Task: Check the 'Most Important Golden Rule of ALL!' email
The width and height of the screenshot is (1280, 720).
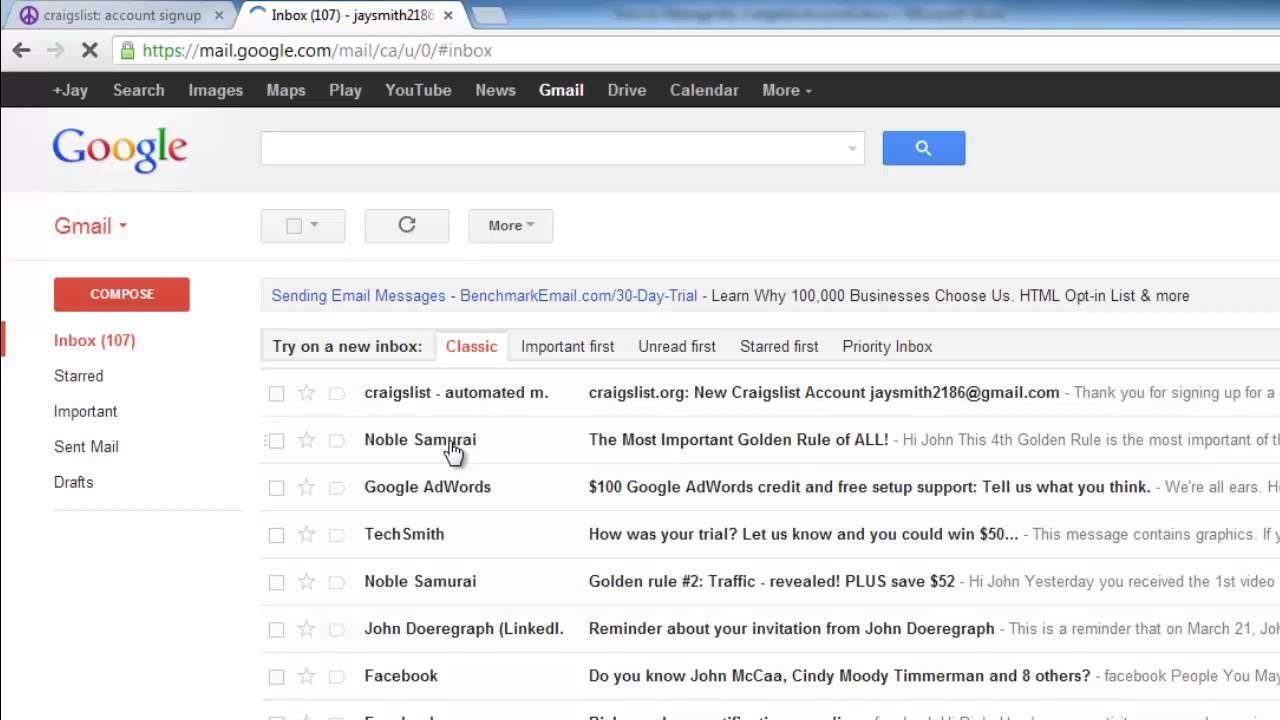Action: (276, 440)
